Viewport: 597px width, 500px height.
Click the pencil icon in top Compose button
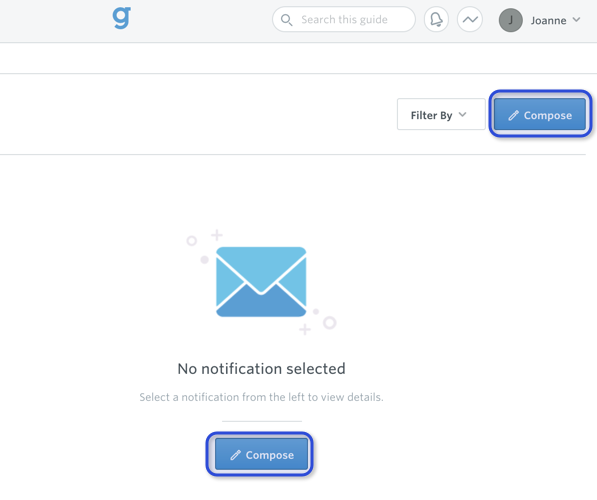click(514, 115)
